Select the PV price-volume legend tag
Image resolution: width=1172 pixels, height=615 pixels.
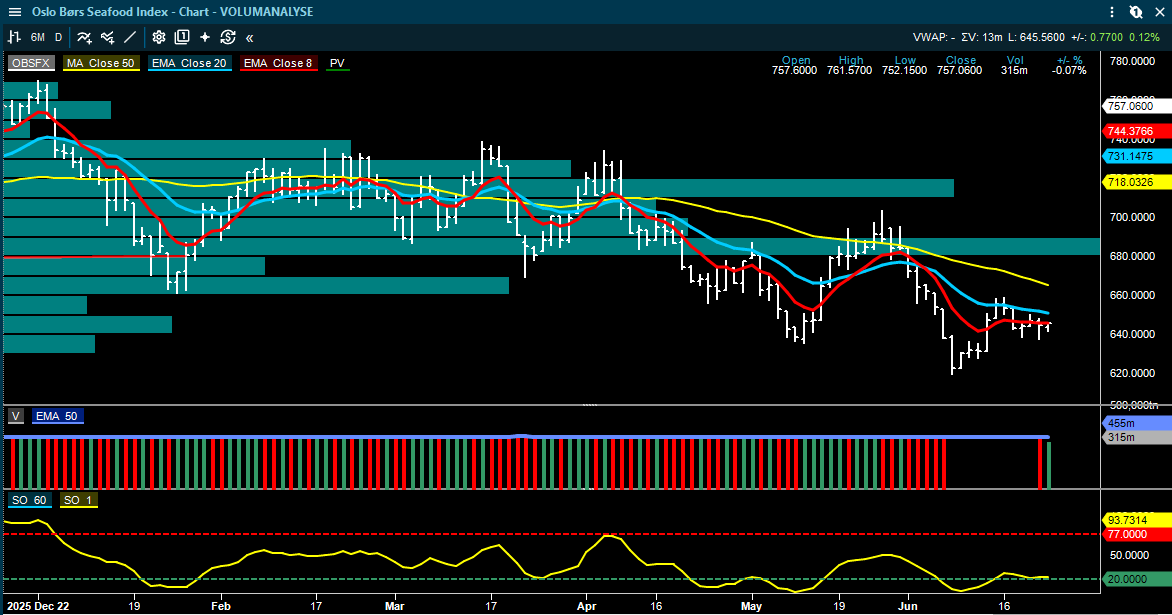337,64
